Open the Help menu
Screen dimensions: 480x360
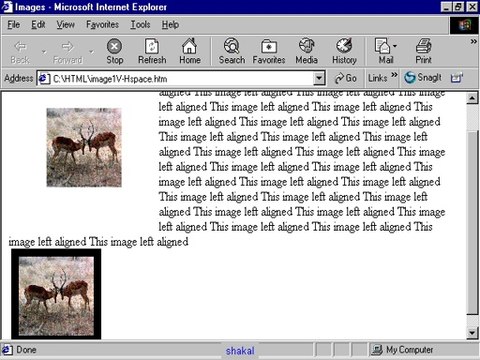(x=170, y=25)
